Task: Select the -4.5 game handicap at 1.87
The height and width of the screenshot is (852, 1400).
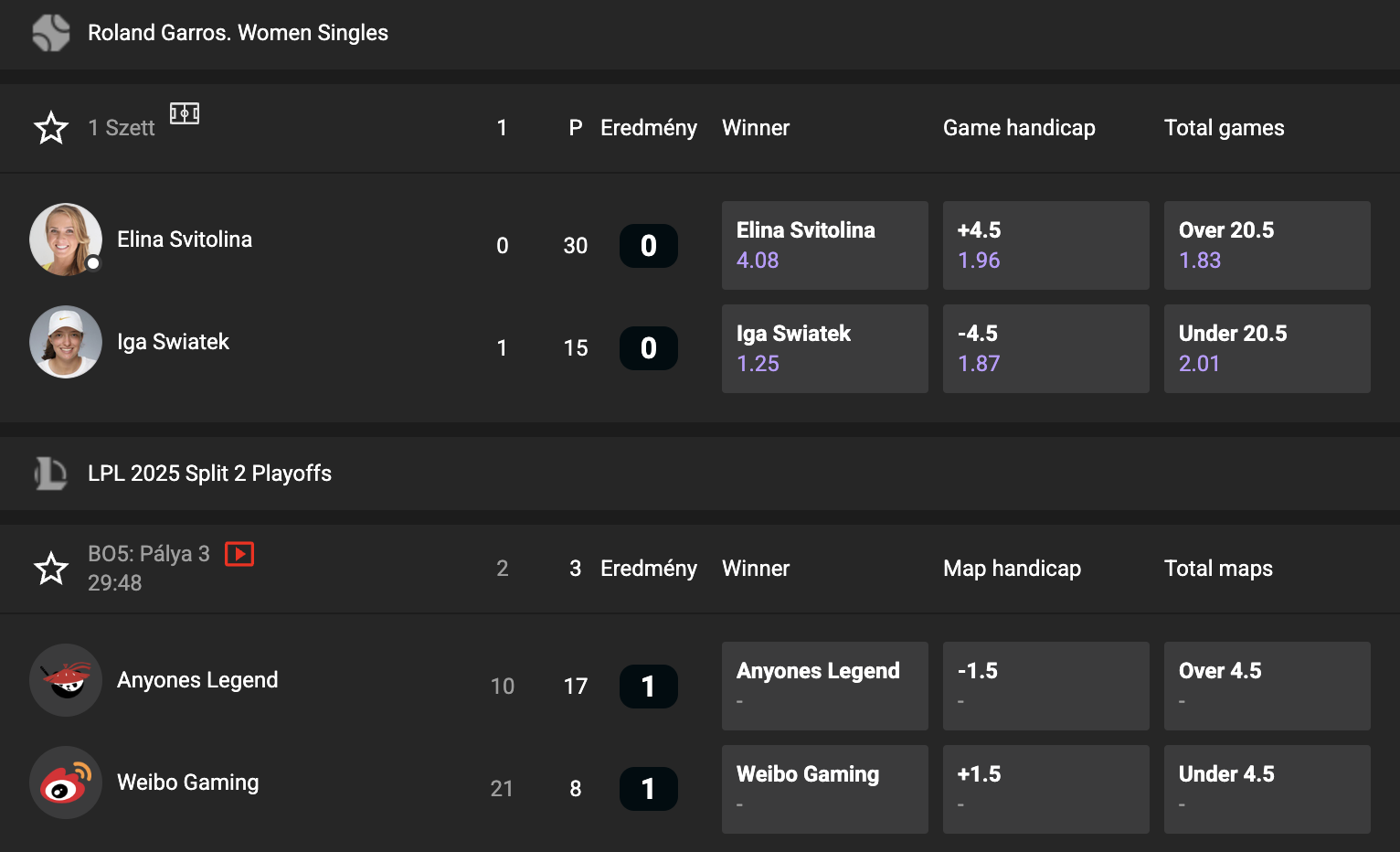Action: [1046, 348]
